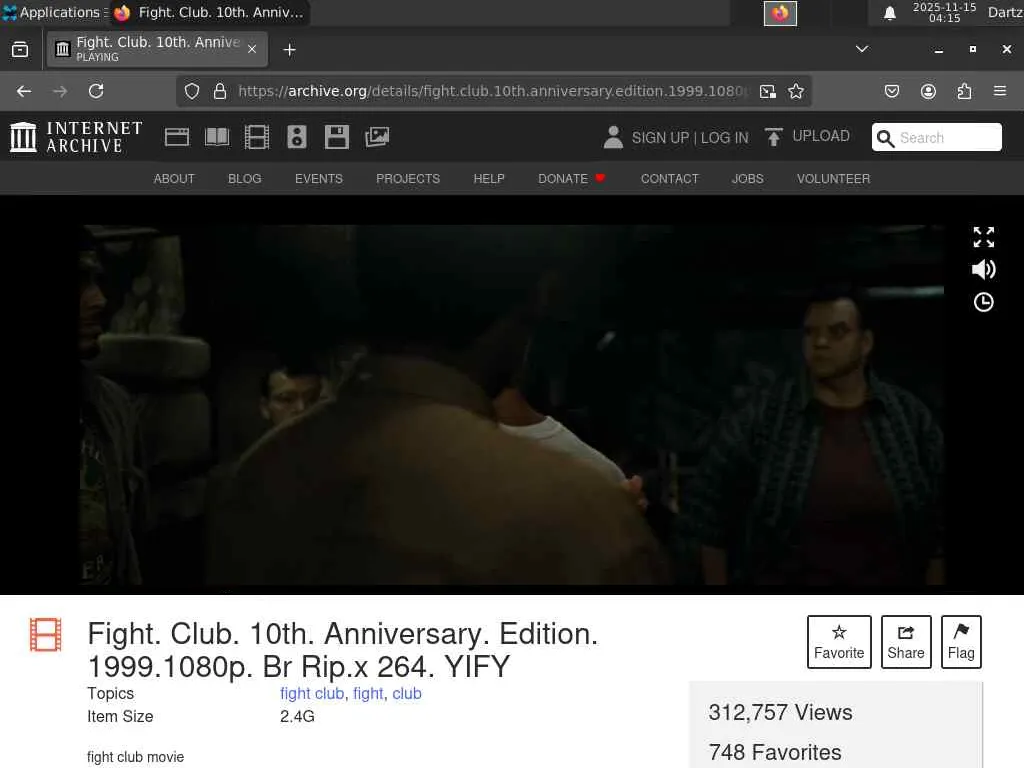Screen dimensions: 1024x768
Task: Click the archive.org URL address bar
Action: [493, 91]
